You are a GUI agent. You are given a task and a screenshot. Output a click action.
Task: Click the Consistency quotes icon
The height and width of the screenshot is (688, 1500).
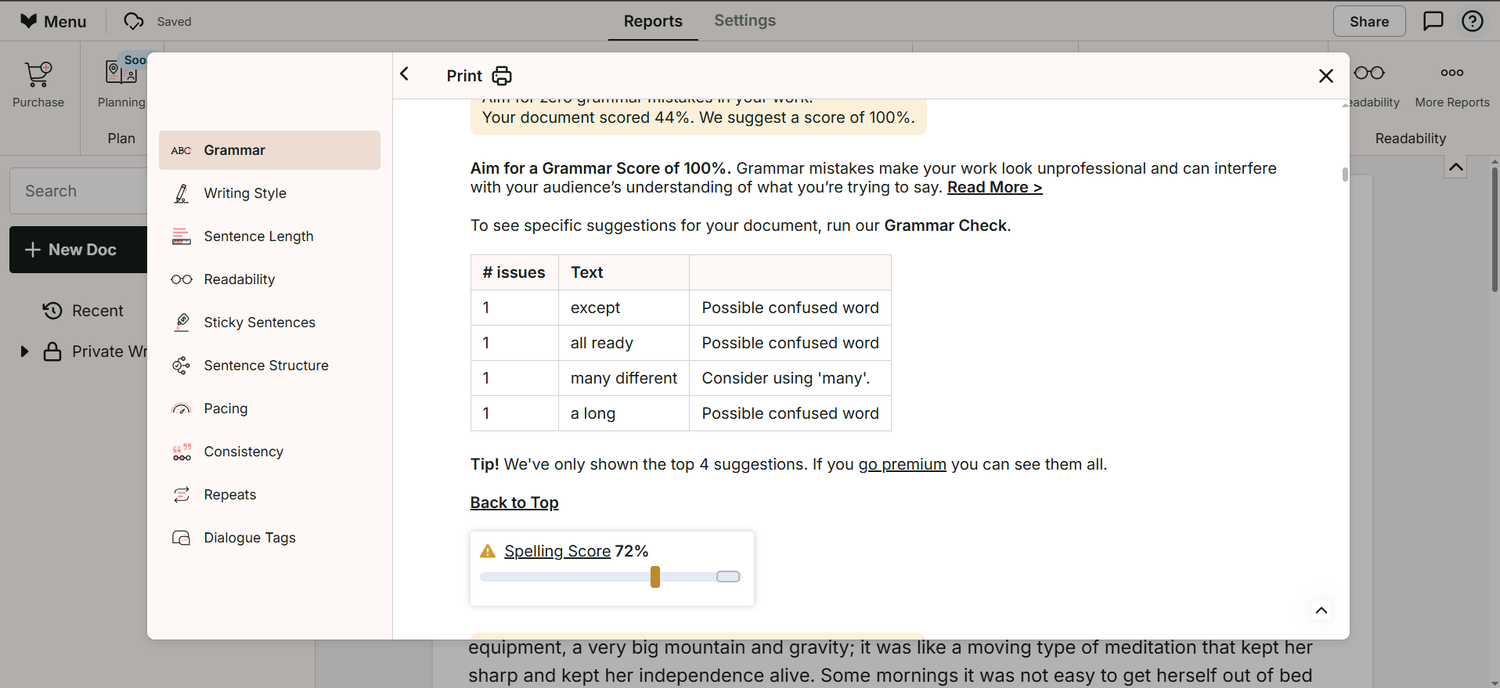point(181,452)
